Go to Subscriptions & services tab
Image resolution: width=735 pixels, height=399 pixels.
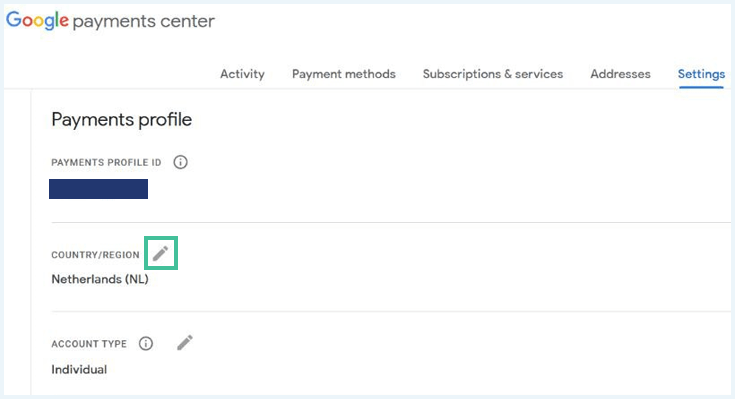493,74
